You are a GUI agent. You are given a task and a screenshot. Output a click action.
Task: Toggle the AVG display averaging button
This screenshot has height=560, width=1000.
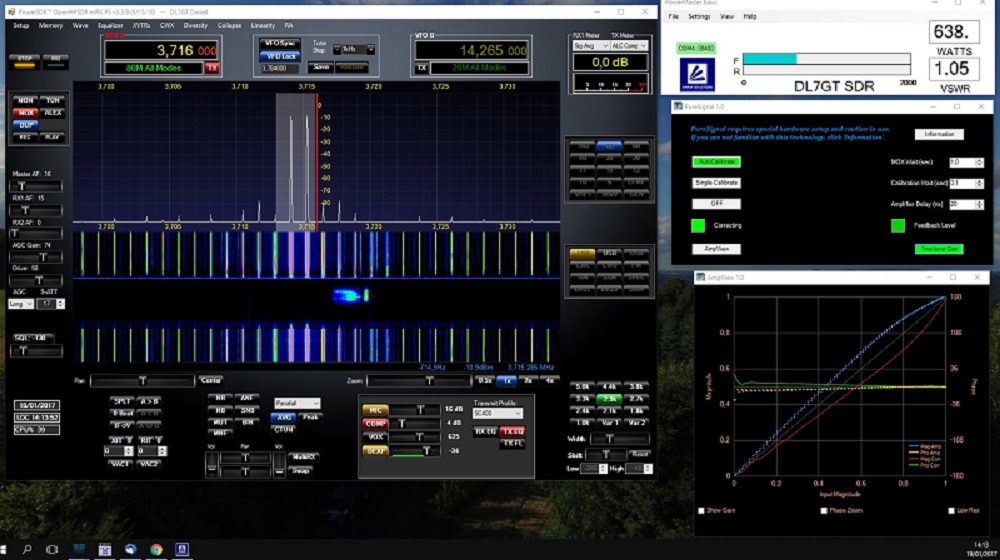pos(283,416)
